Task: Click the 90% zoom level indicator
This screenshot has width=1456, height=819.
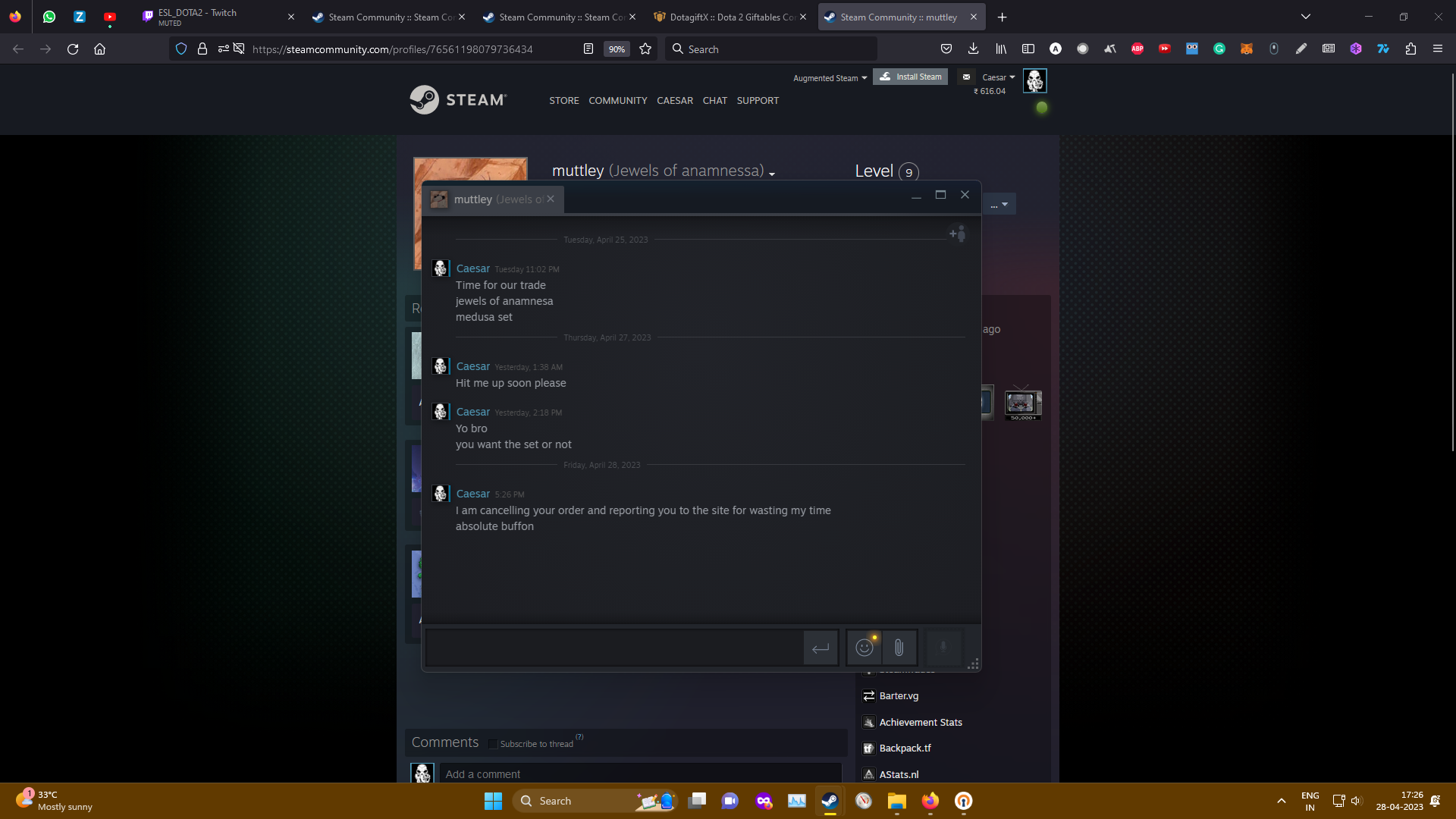Action: pos(617,49)
